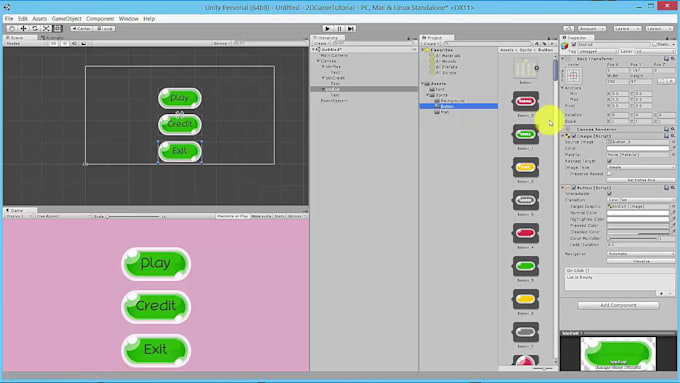The height and width of the screenshot is (383, 680).
Task: Select the Rotate tool in toolbar
Action: 35,29
